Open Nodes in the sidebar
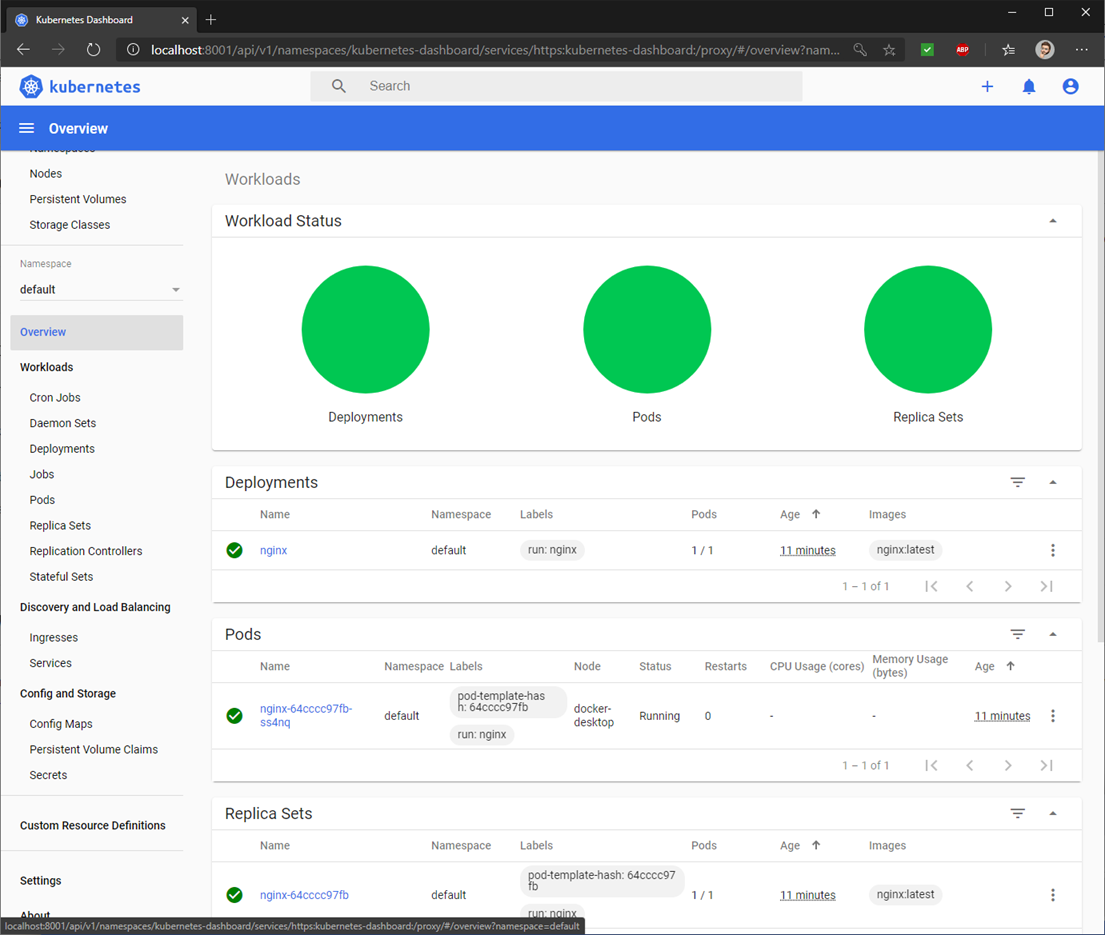The image size is (1105, 935). 46,173
